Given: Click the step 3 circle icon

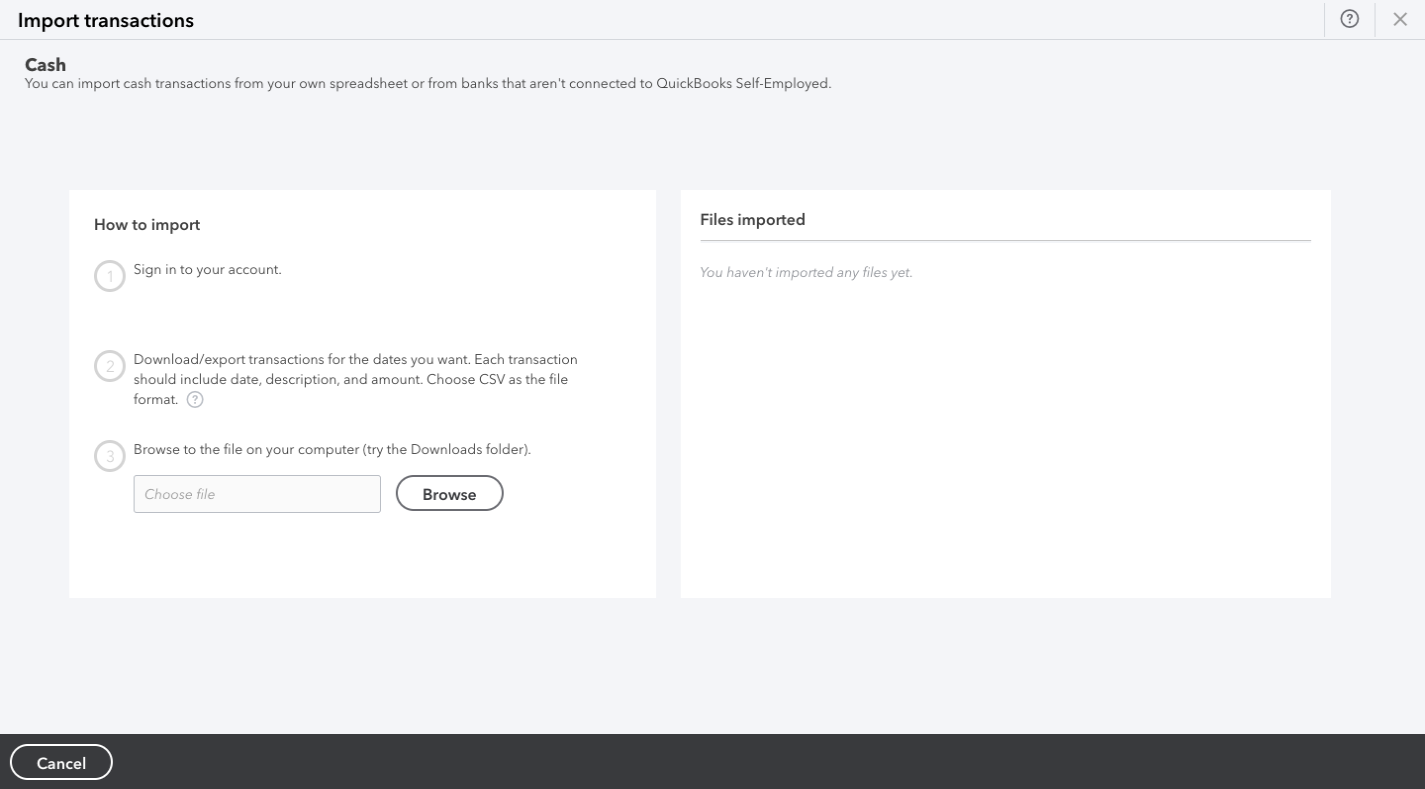Looking at the screenshot, I should 110,457.
